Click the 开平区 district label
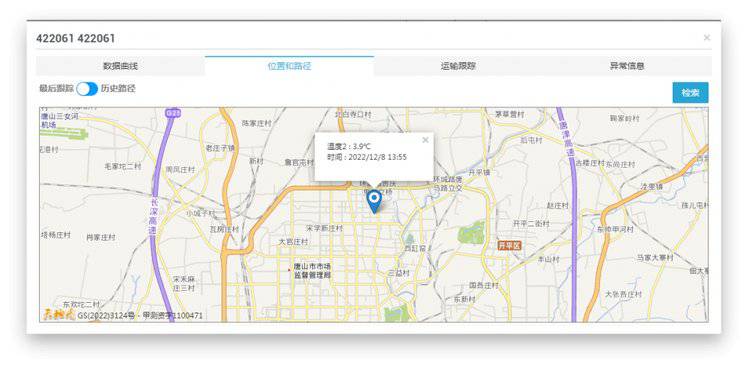This screenshot has width=749, height=368. [x=510, y=245]
